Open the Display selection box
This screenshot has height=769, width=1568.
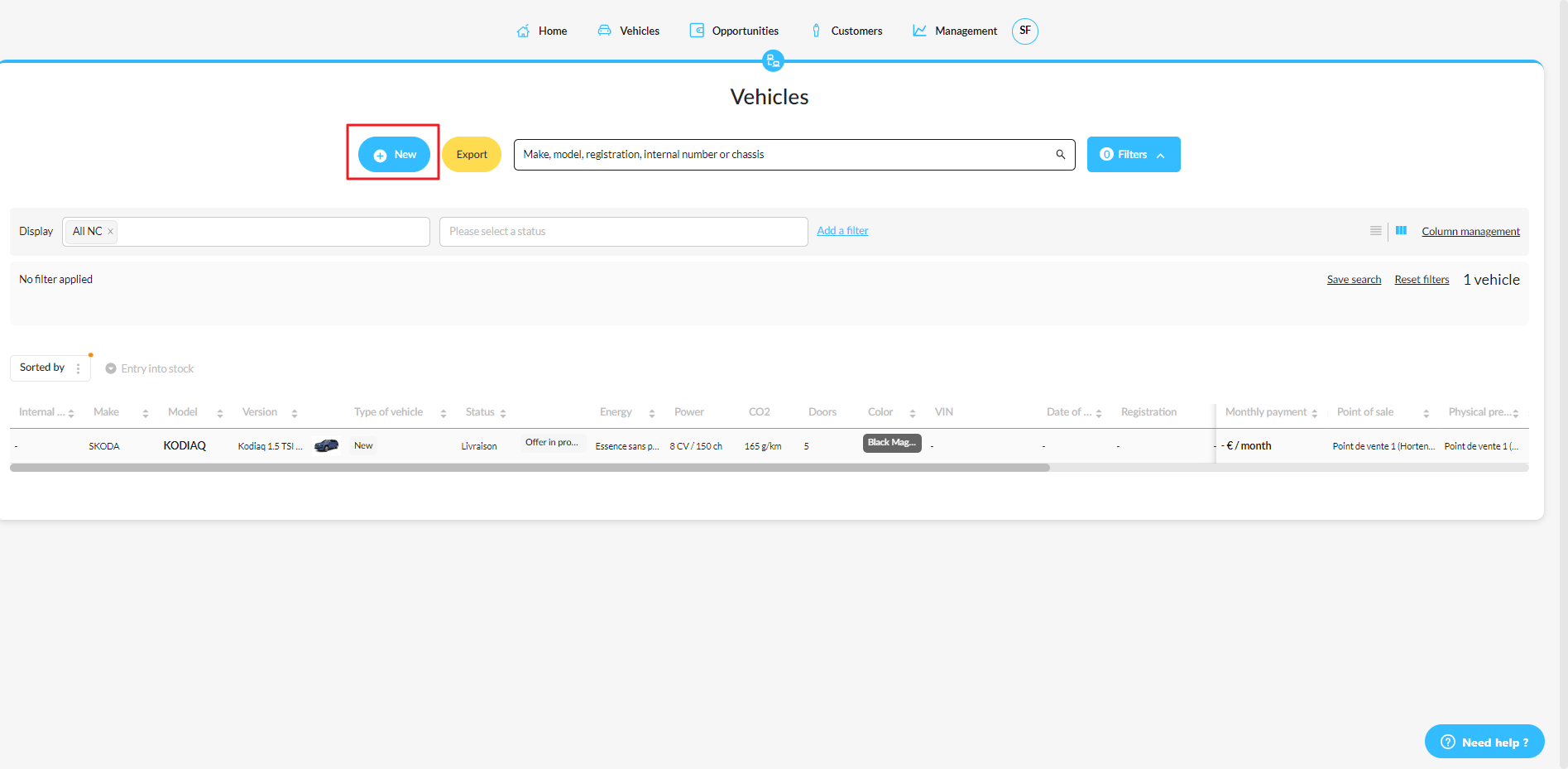click(247, 232)
